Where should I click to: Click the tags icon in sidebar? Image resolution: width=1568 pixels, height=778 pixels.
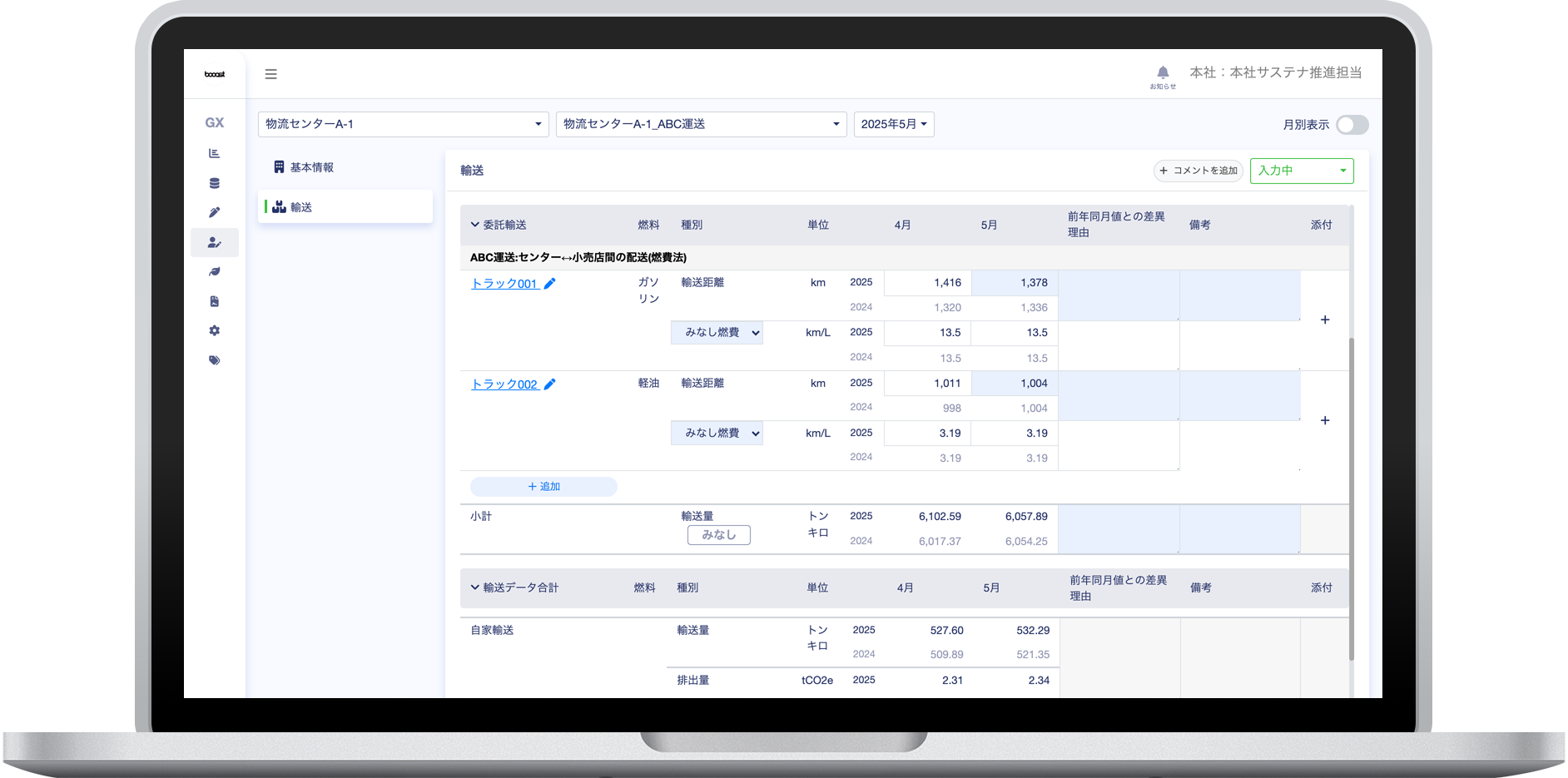coord(214,360)
